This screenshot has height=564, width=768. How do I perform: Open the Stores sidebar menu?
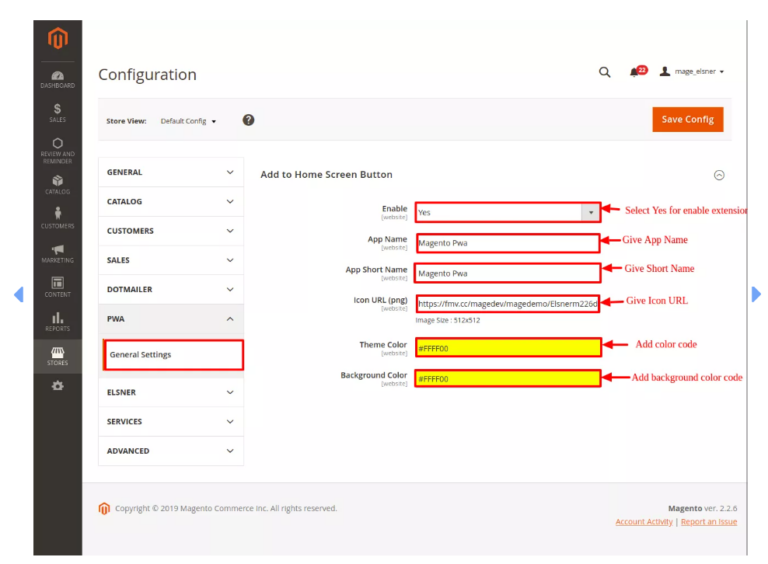(58, 356)
